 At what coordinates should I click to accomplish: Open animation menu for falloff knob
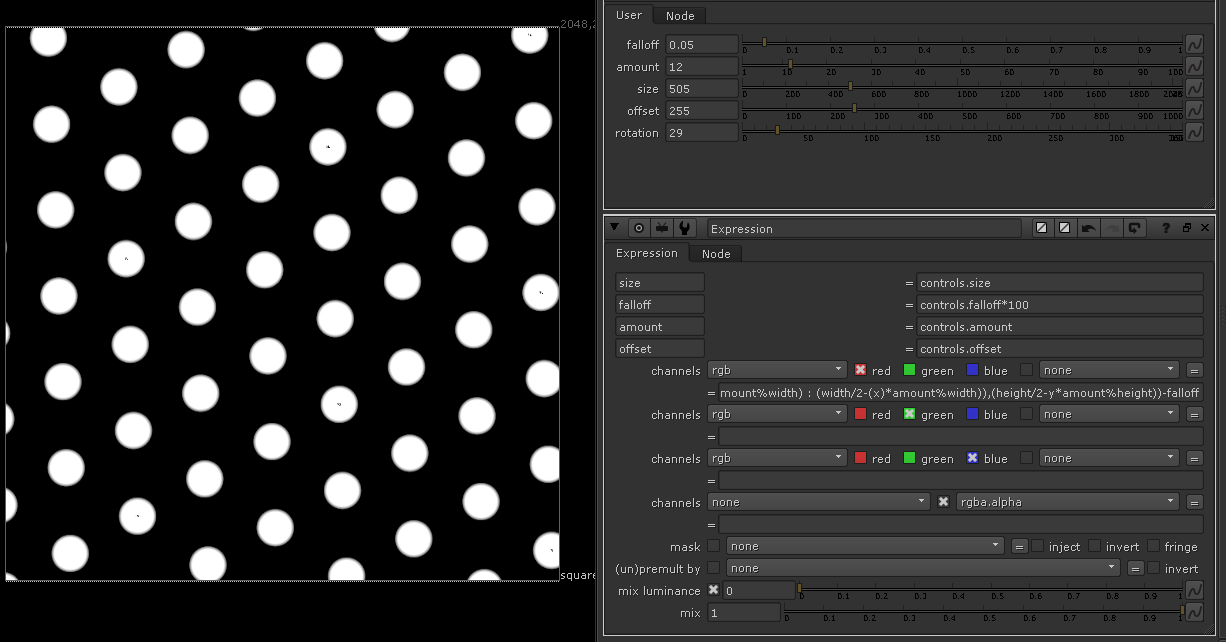click(x=1194, y=44)
